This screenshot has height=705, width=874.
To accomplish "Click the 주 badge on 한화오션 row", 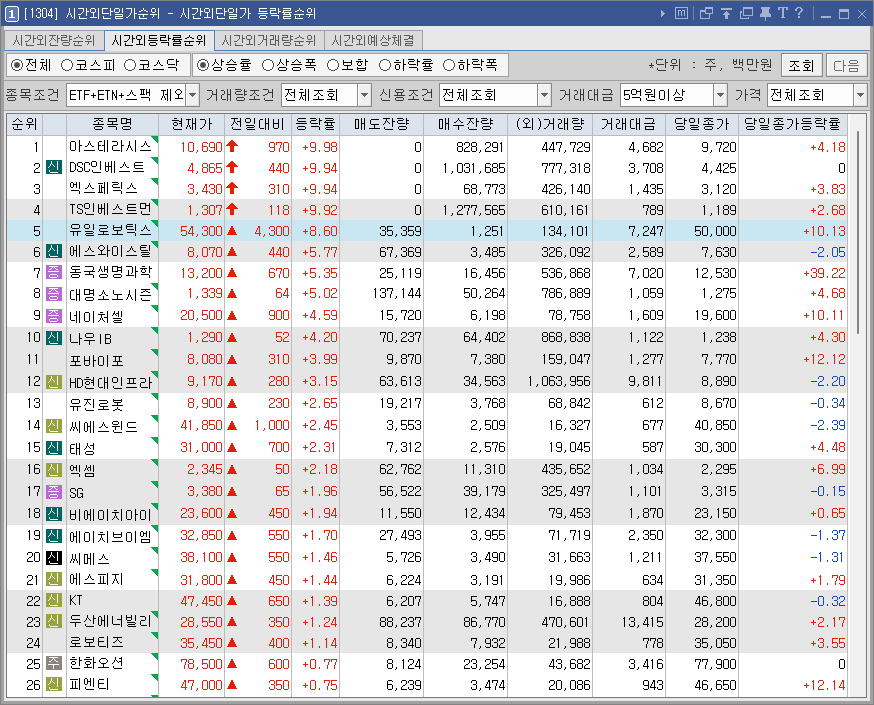I will tap(54, 664).
